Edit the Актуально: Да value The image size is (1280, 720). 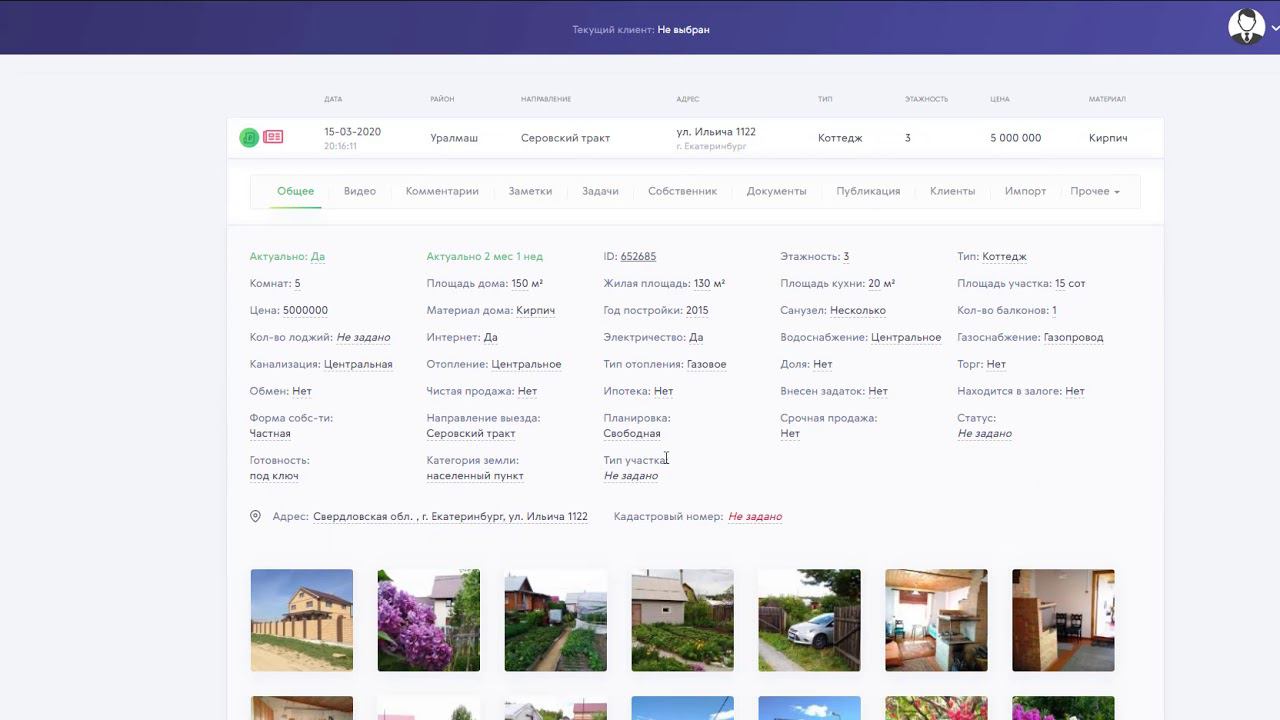tap(318, 257)
